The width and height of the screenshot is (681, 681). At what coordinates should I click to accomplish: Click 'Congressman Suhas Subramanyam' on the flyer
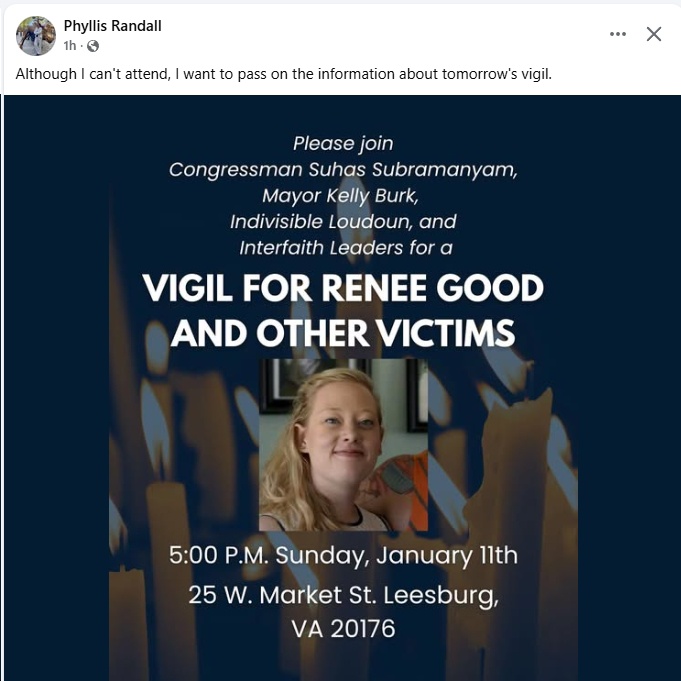pyautogui.click(x=343, y=170)
